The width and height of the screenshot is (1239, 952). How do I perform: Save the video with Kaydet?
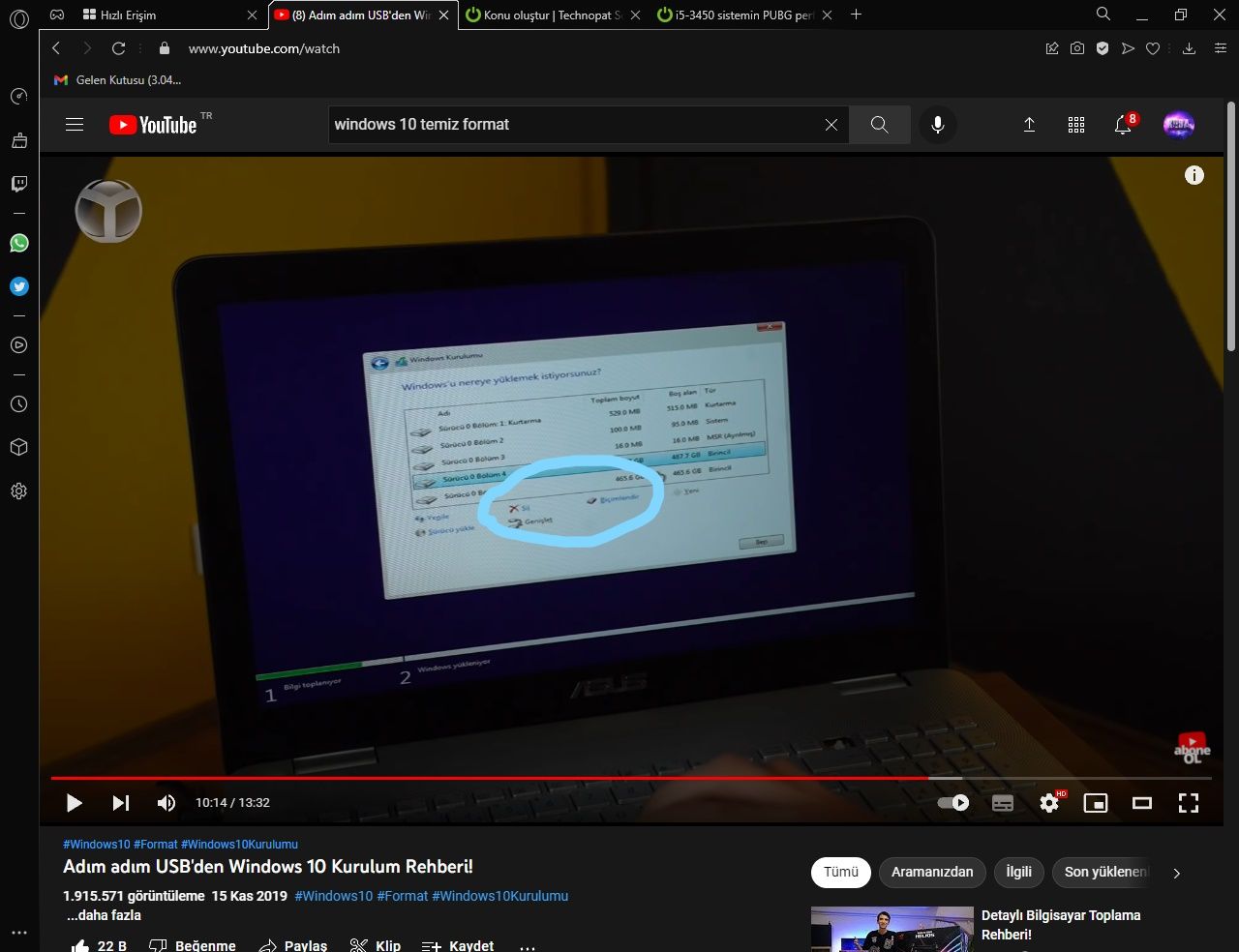(459, 946)
